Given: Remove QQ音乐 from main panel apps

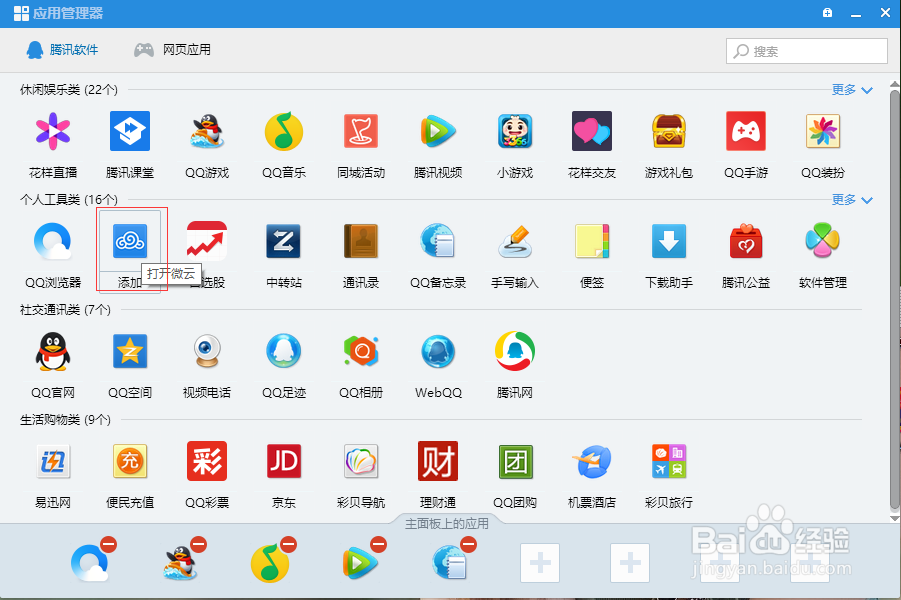Looking at the screenshot, I should pos(288,544).
